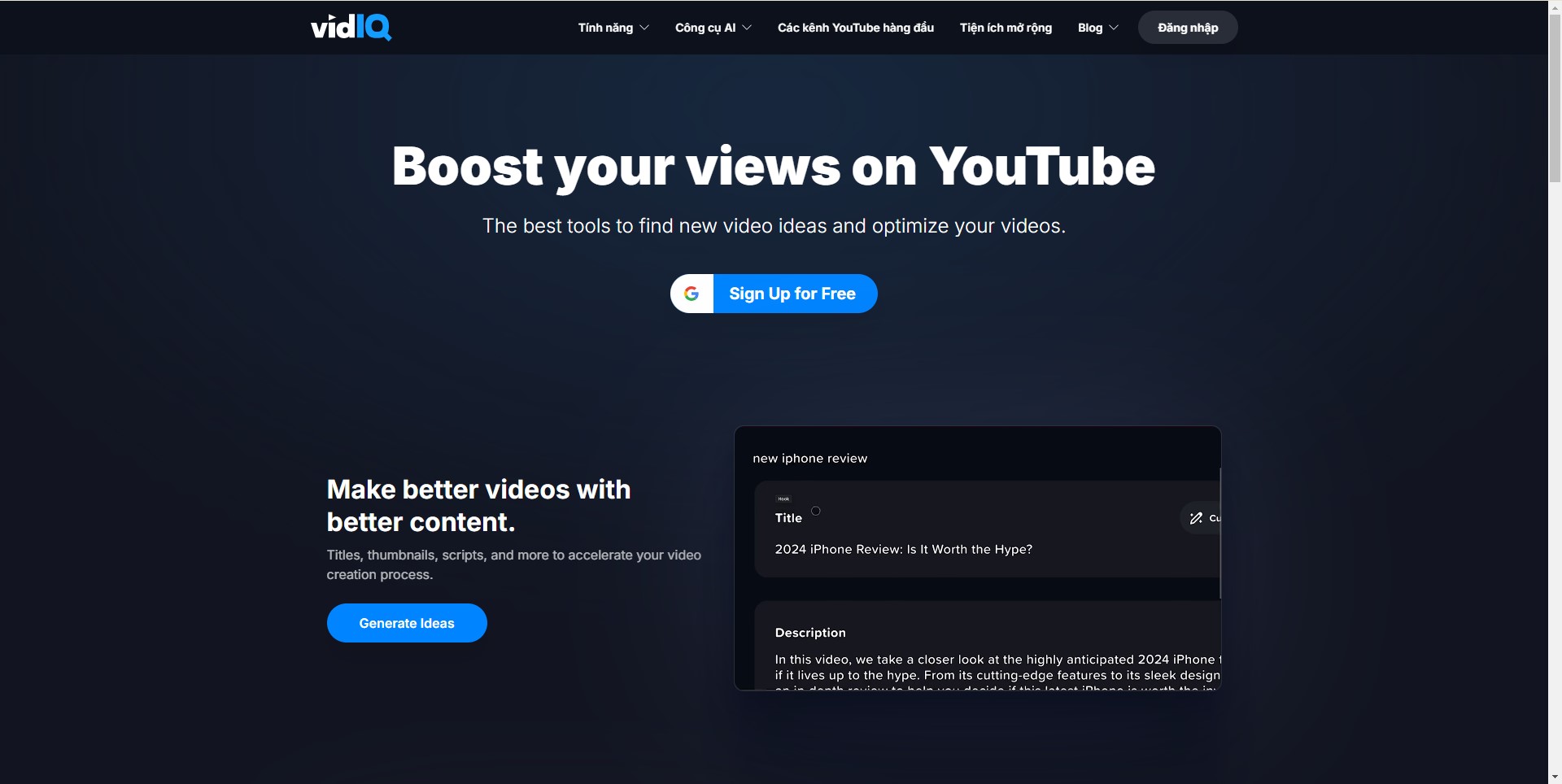Expand the Tính năng menu chevron
Image resolution: width=1562 pixels, height=784 pixels.
644,28
